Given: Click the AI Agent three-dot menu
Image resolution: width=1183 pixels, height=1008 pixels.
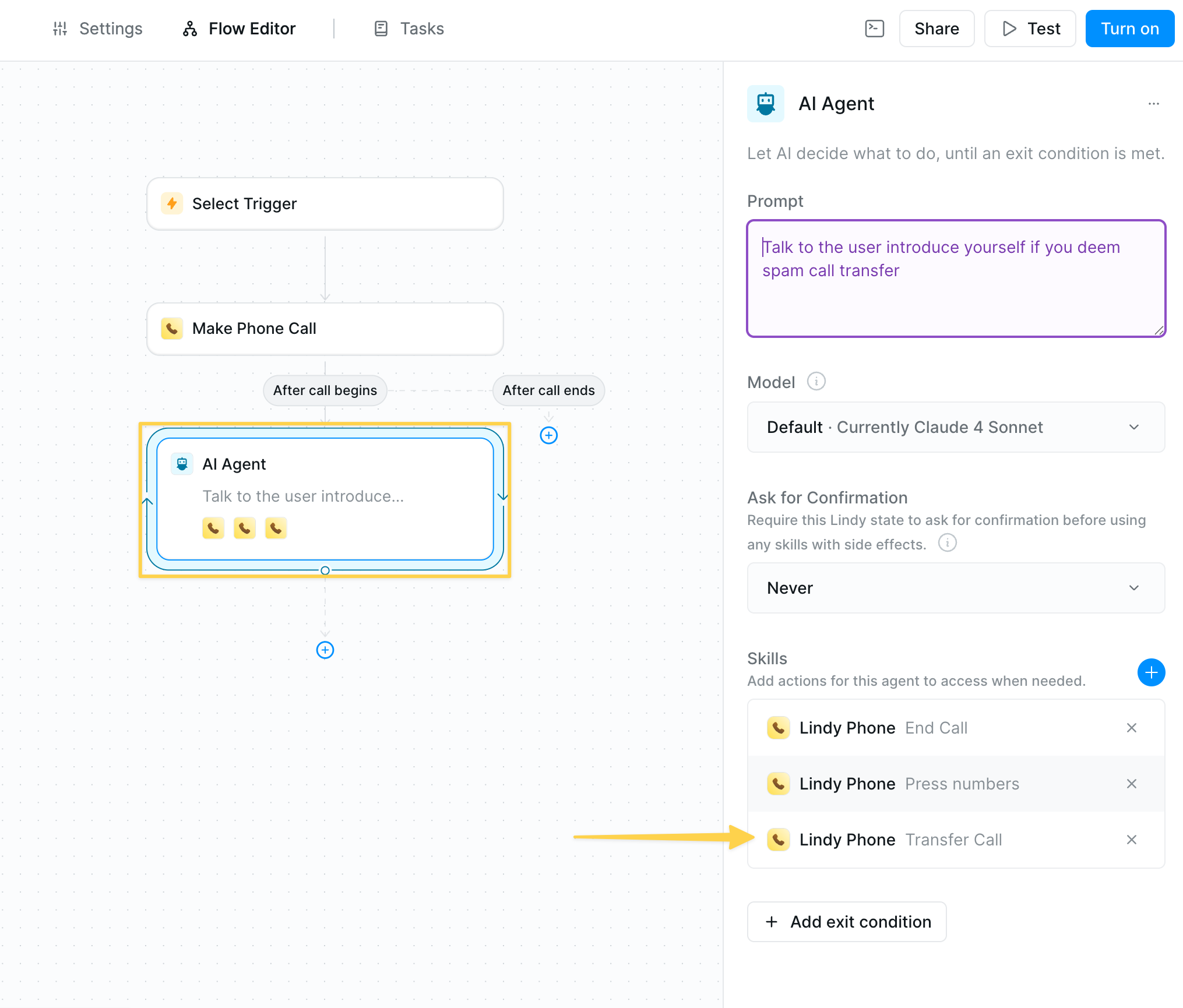Looking at the screenshot, I should pyautogui.click(x=1153, y=104).
